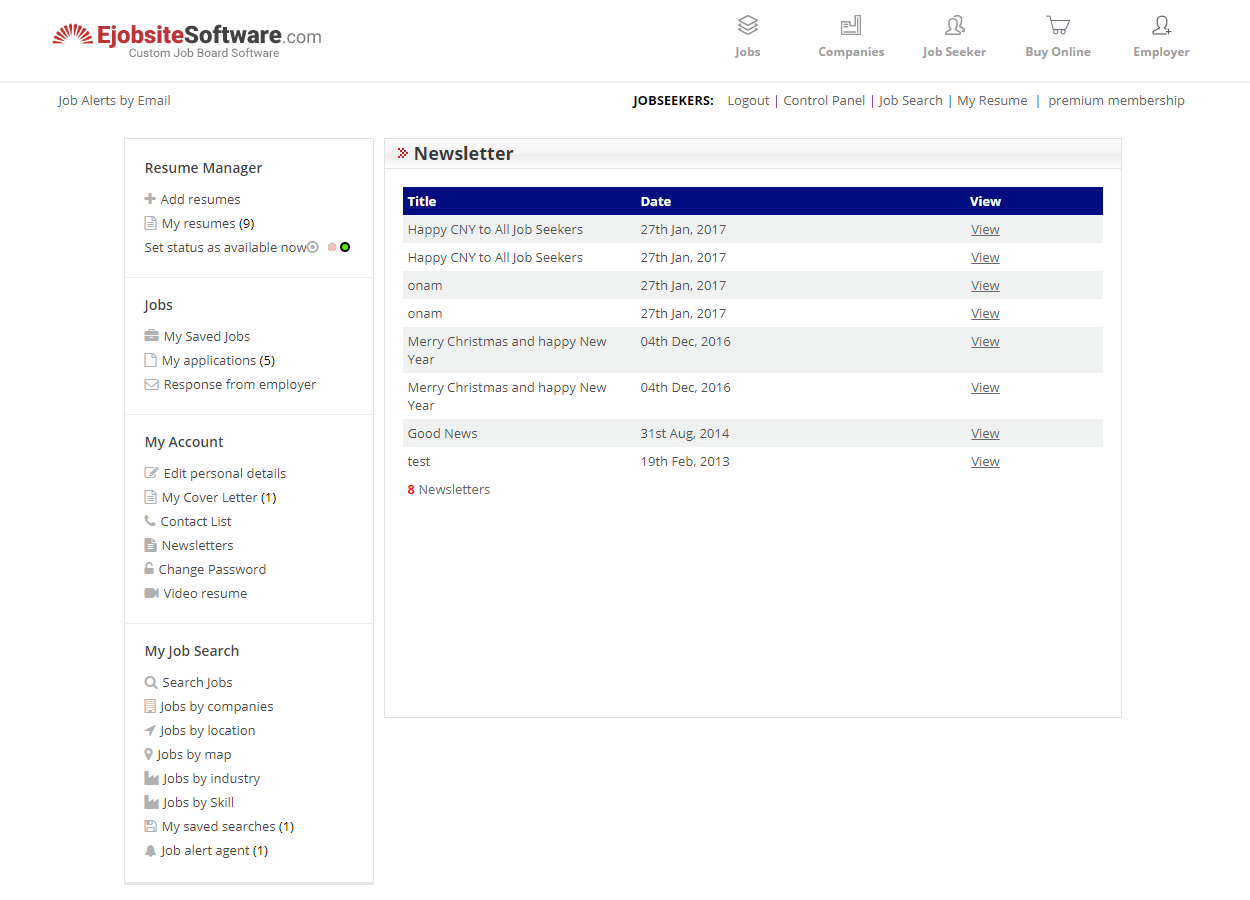This screenshot has width=1250, height=900.
Task: Click the factory icon beside Jobs by industry
Action: click(152, 778)
